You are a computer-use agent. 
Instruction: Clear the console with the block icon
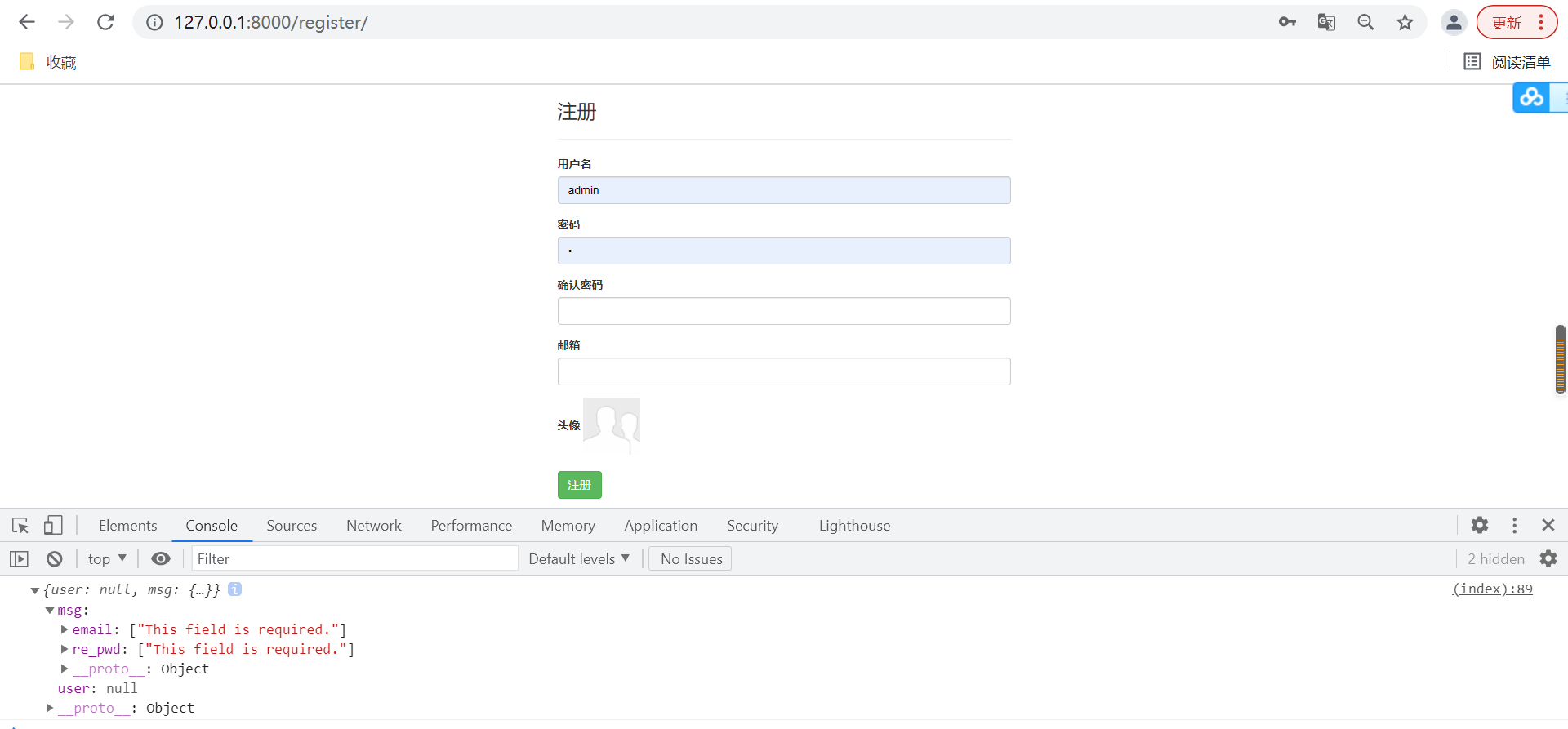(x=55, y=559)
